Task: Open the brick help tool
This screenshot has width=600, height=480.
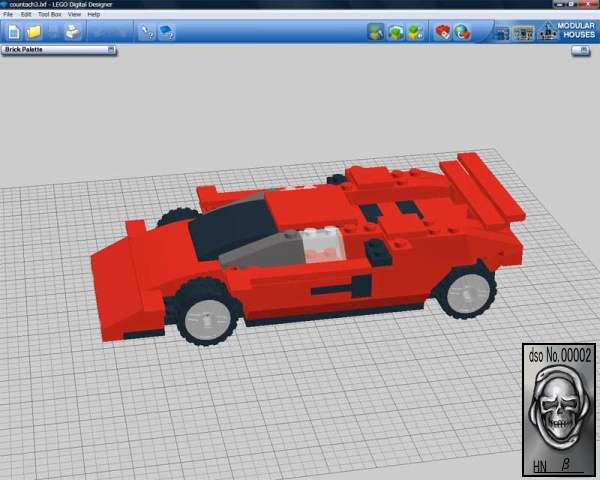Action: click(167, 32)
